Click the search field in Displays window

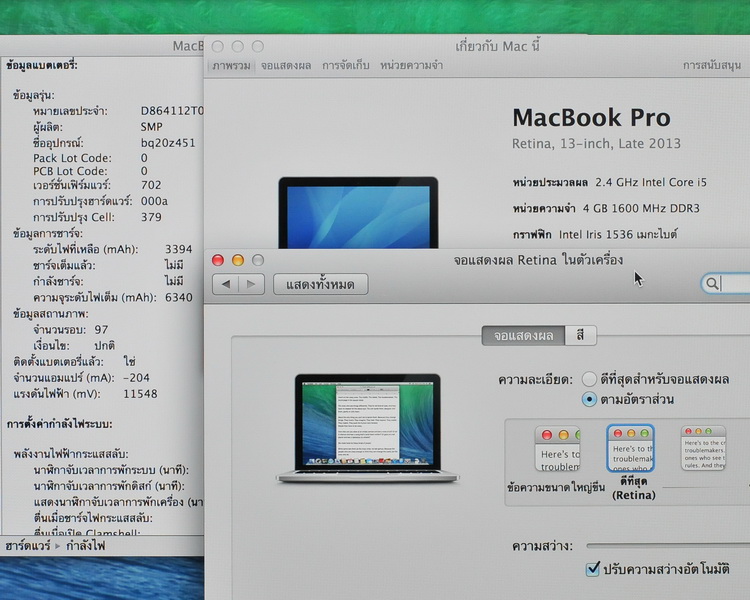tap(726, 284)
